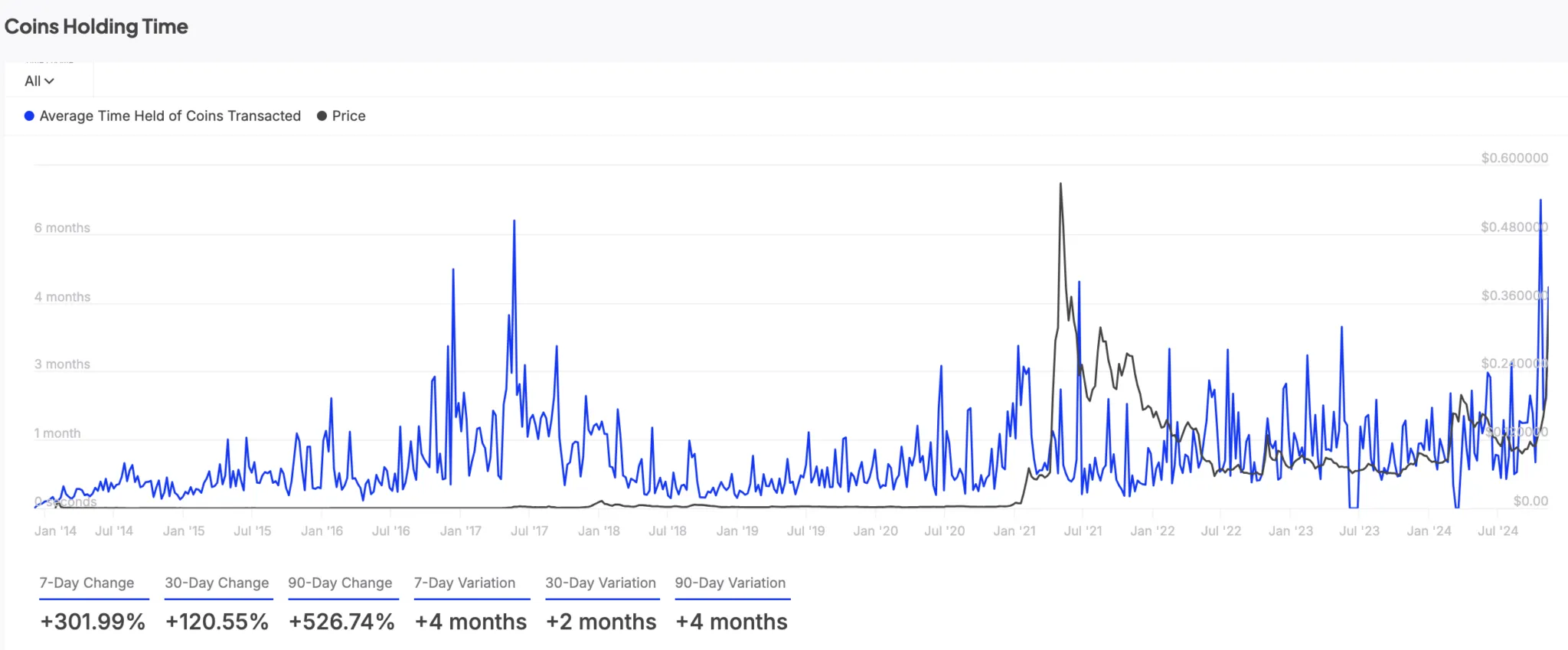1568x650 pixels.
Task: Select the '30-Day Variation' statistic
Action: point(602,583)
